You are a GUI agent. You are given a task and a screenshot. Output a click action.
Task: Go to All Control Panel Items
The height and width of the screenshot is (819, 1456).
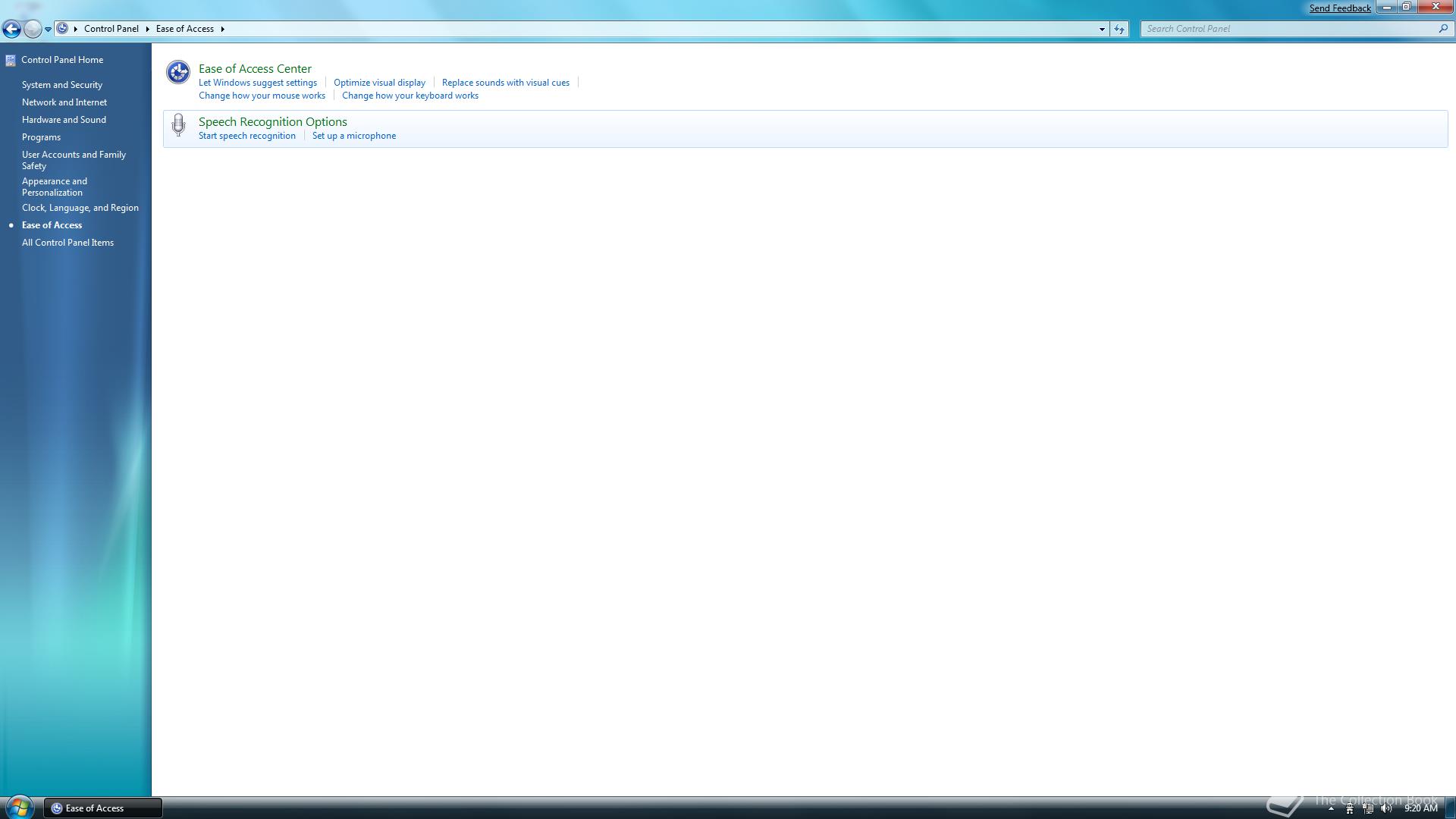pos(67,243)
